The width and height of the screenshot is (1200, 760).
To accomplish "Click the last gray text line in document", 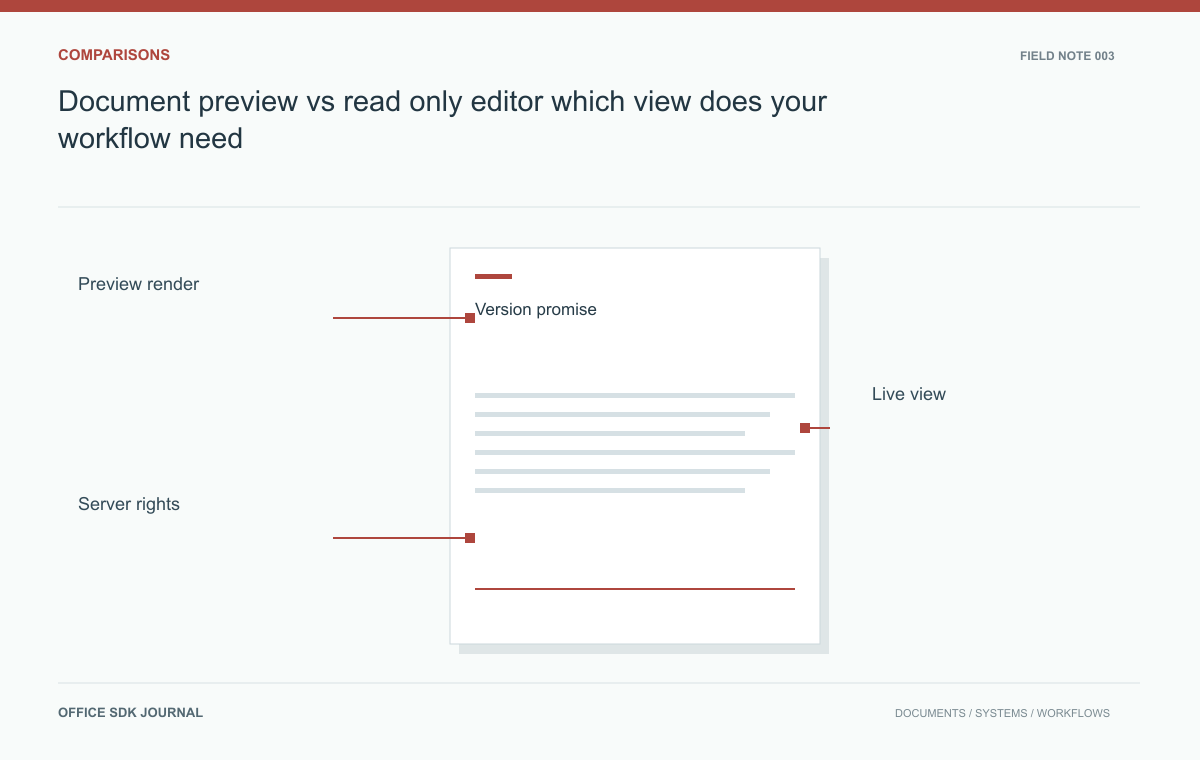I will pos(610,490).
